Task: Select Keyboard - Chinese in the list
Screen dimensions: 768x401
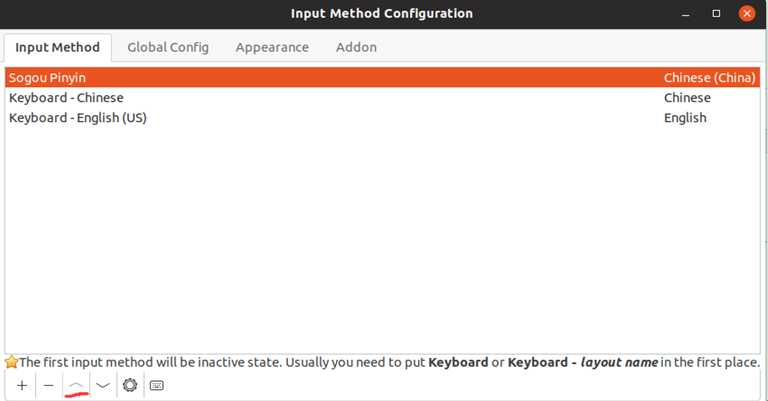Action: point(383,97)
